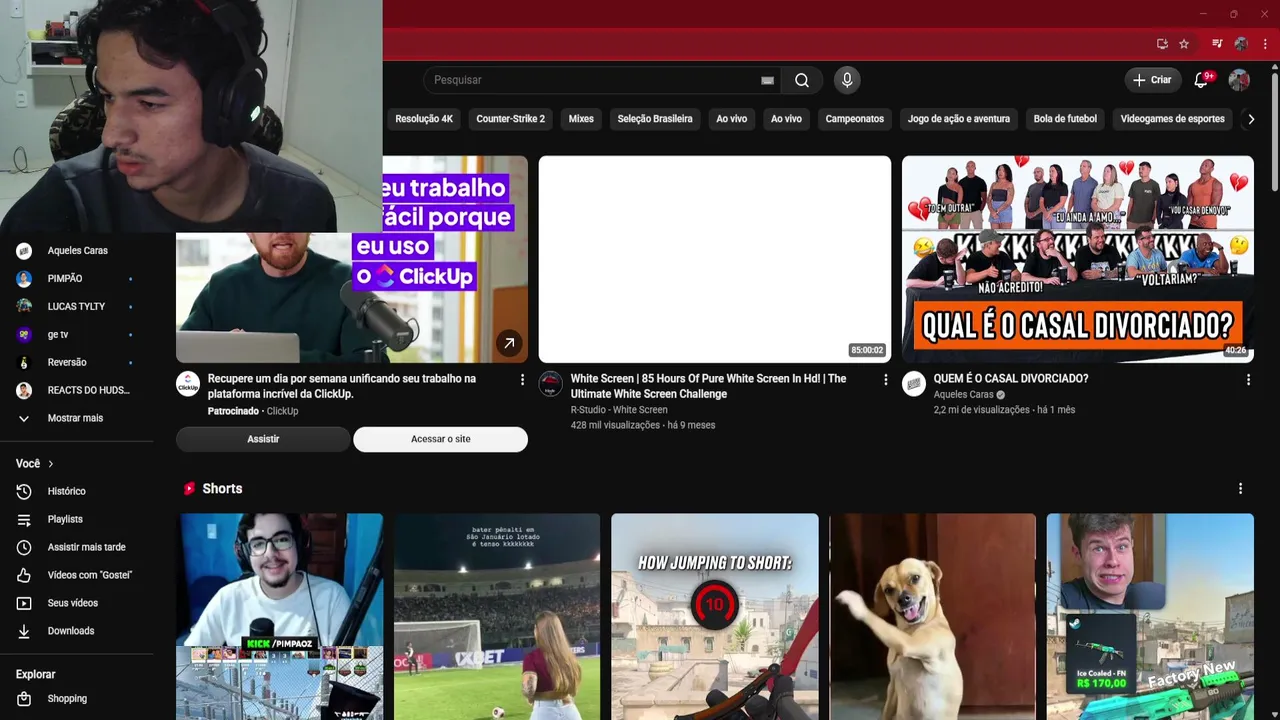
Task: Expand the Você section
Action: pos(35,464)
